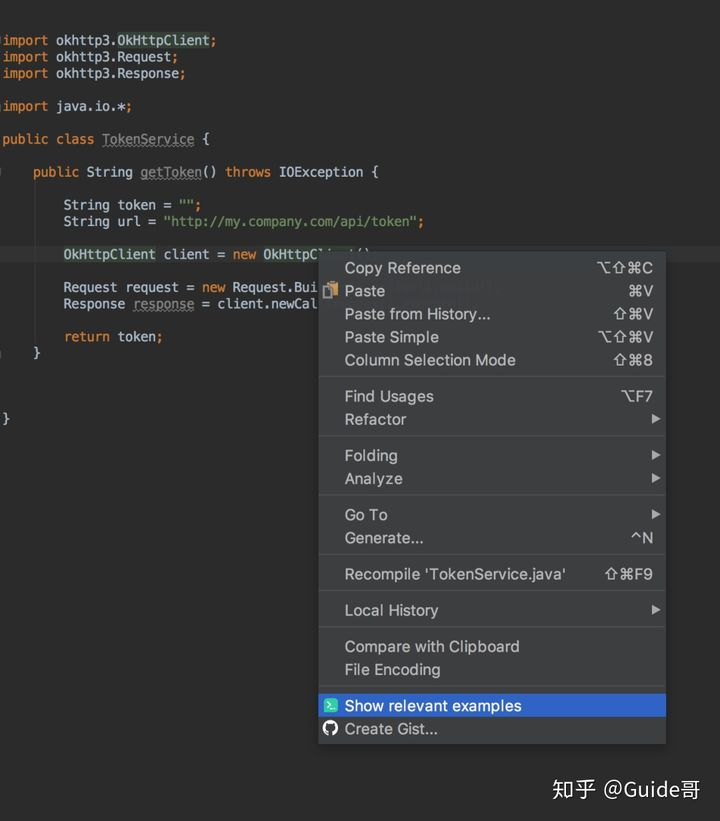Click the Paste clipboard icon
This screenshot has width=720, height=821.
(x=331, y=291)
